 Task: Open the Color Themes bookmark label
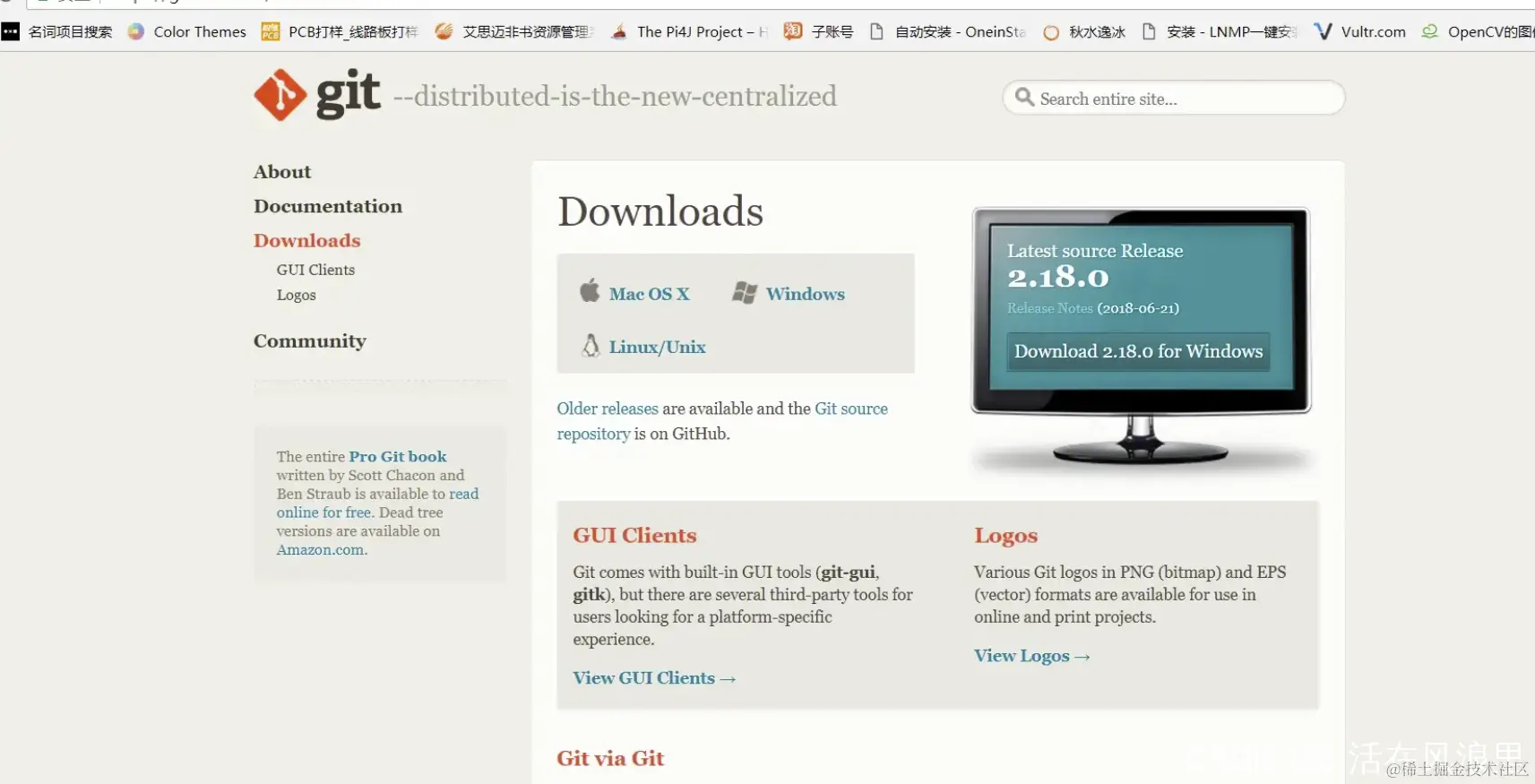point(200,32)
